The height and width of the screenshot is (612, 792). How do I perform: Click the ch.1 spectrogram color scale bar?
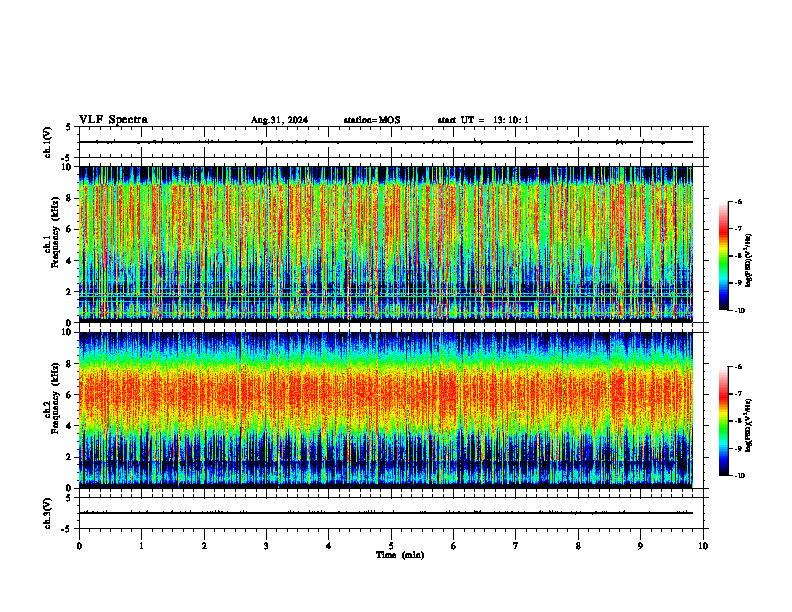[x=724, y=256]
